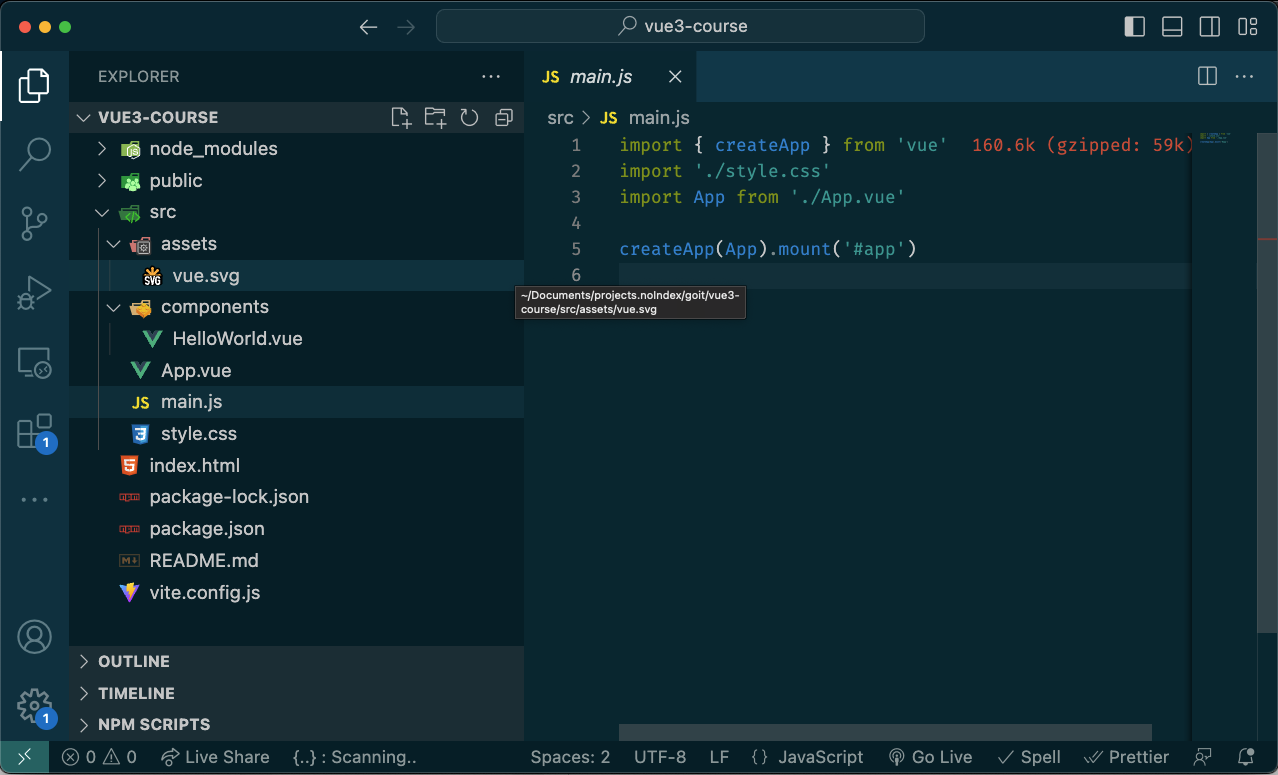The image size is (1278, 775).
Task: Click Refresh Explorer icon
Action: point(469,118)
